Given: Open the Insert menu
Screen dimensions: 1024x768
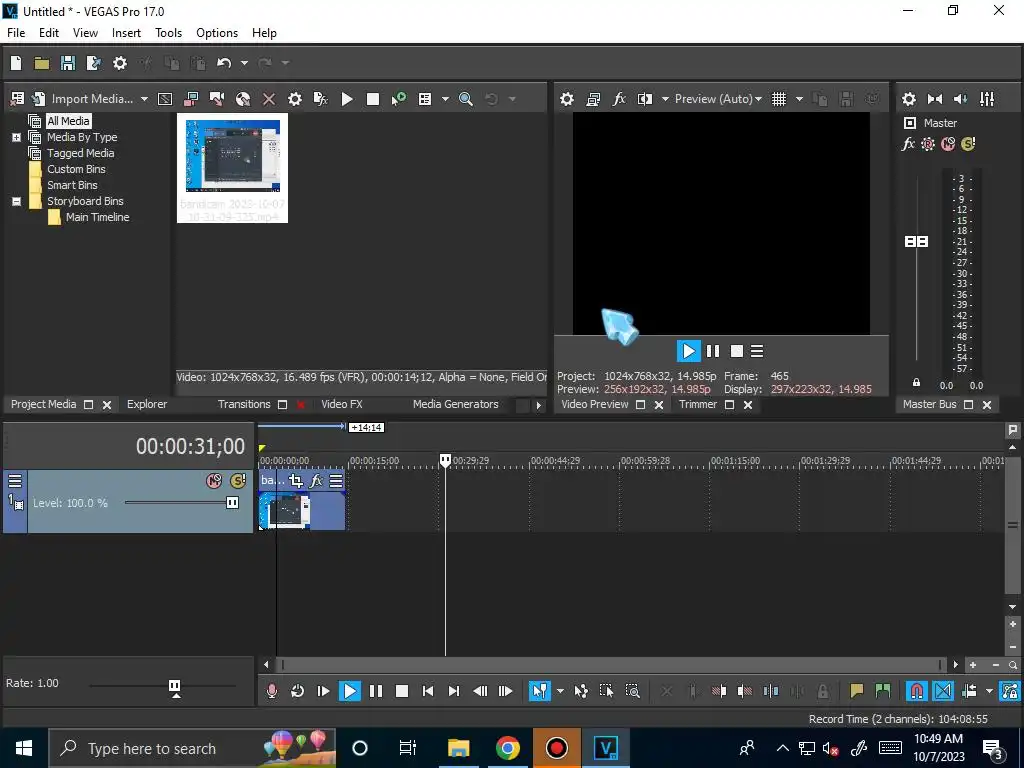Looking at the screenshot, I should (126, 33).
